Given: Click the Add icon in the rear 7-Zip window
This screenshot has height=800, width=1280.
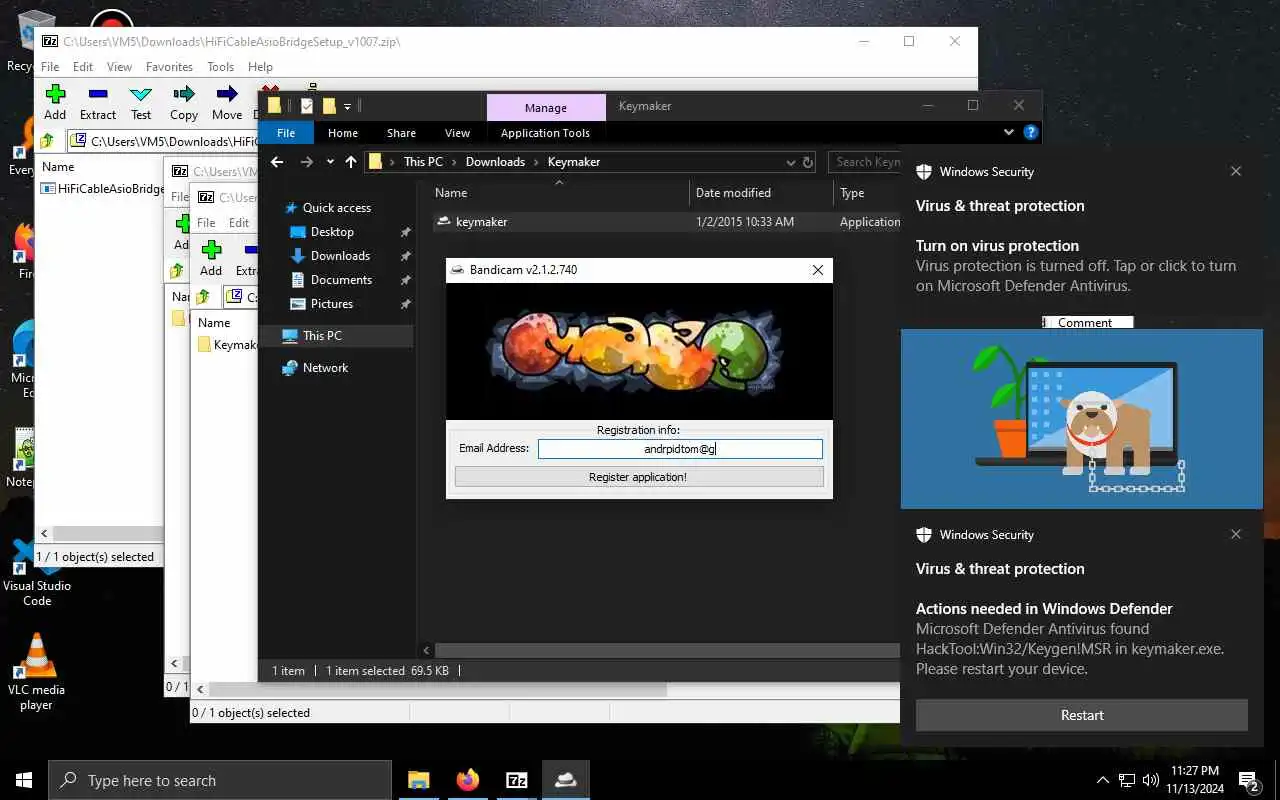Looking at the screenshot, I should coord(55,94).
